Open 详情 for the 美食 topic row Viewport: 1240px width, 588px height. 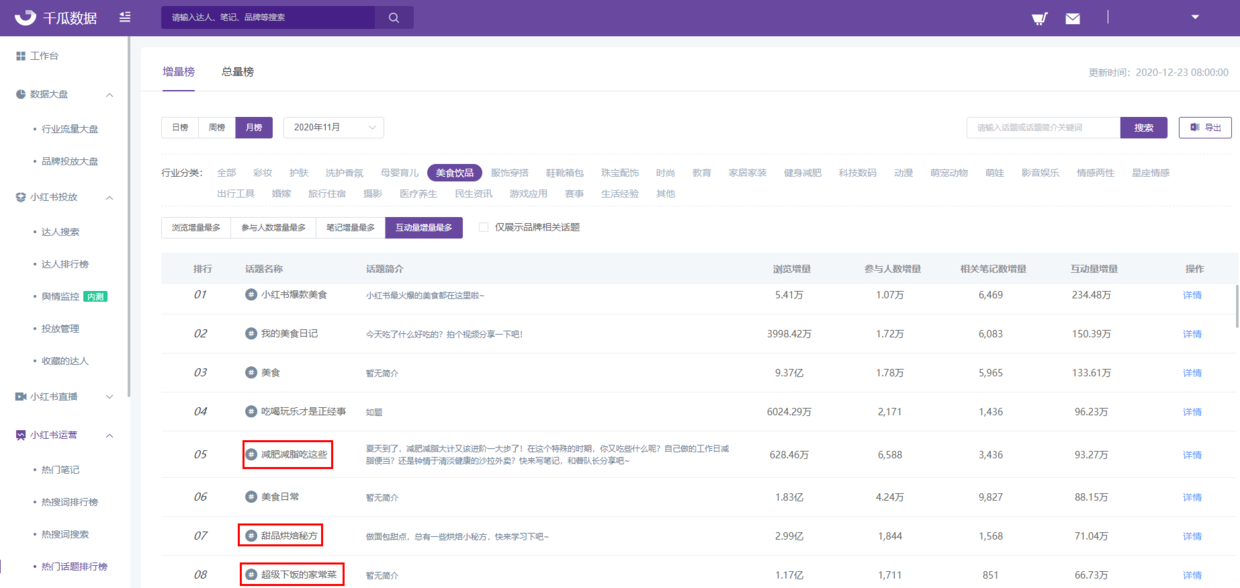(1193, 371)
